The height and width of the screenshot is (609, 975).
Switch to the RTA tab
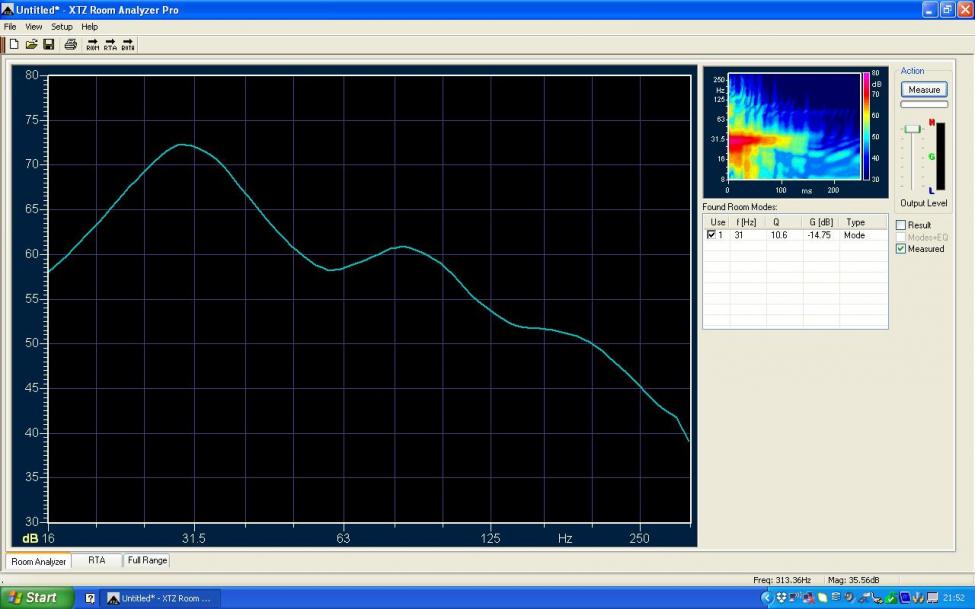click(96, 561)
